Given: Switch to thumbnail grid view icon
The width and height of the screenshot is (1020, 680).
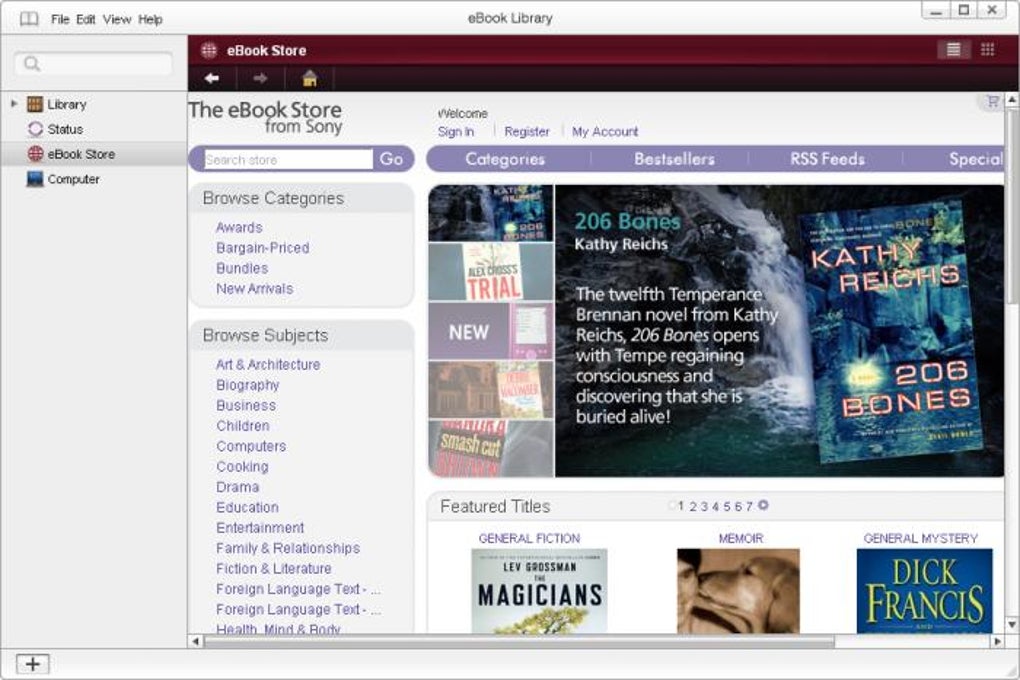Looking at the screenshot, I should coord(987,49).
